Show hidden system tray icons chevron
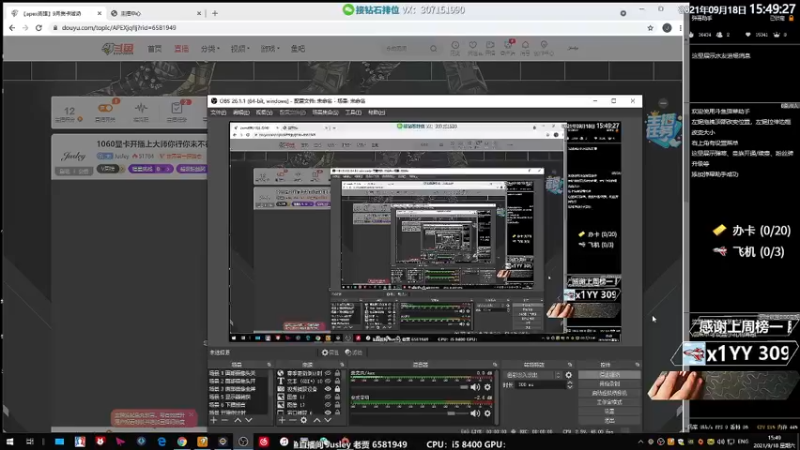This screenshot has height=450, width=800. tap(640, 442)
